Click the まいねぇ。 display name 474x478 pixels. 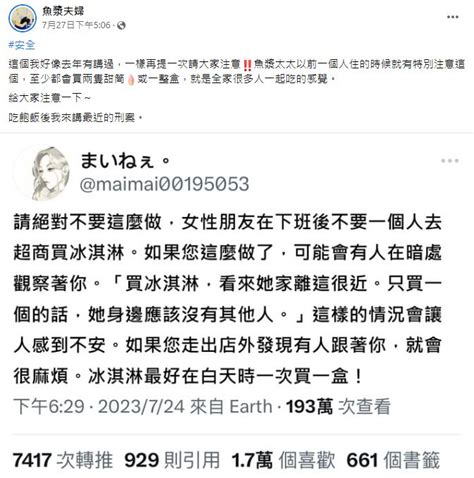pyautogui.click(x=125, y=161)
